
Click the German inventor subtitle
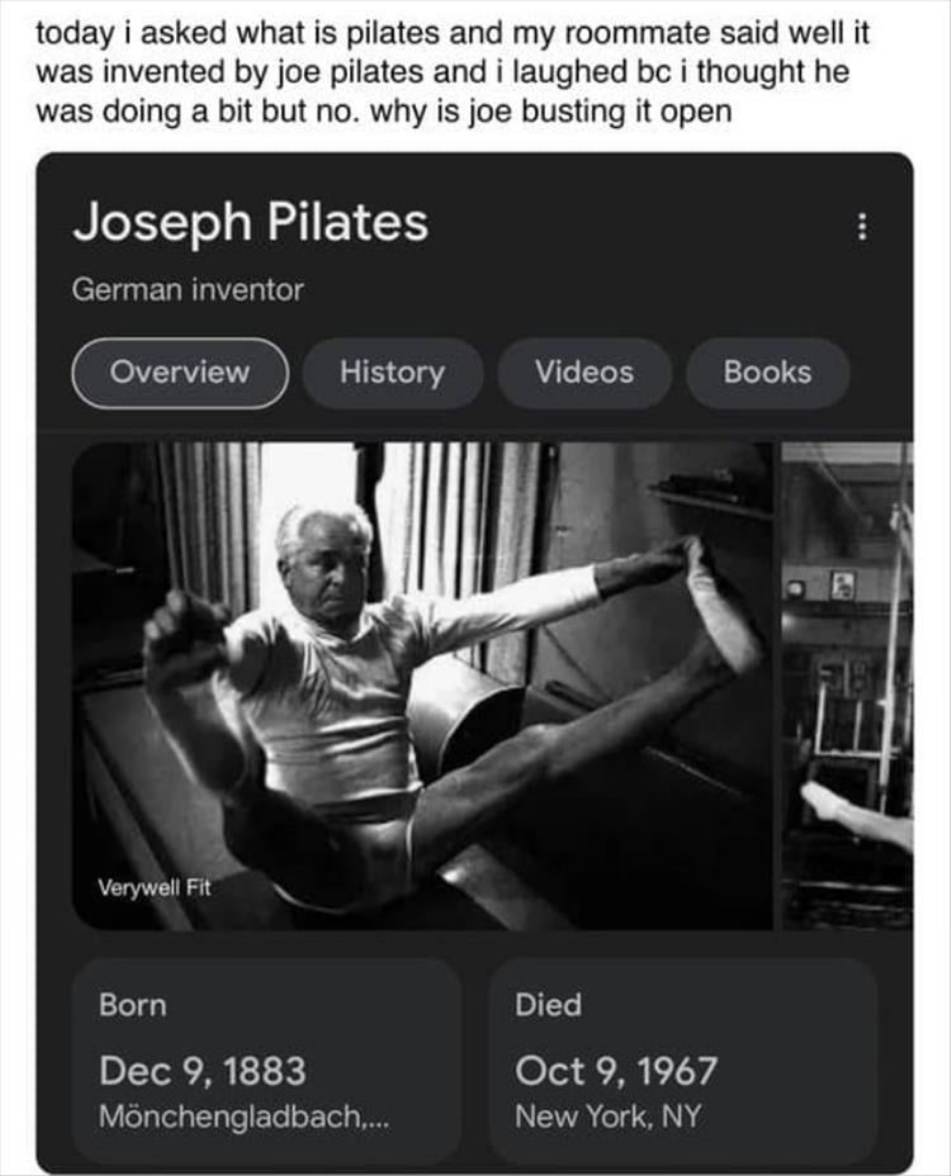[x=188, y=291]
